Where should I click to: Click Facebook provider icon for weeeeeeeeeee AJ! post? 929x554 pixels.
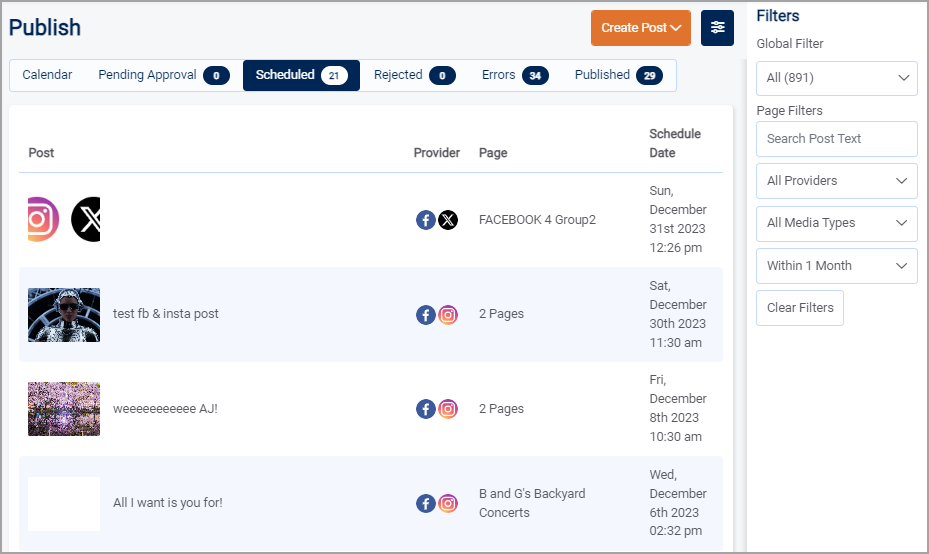coord(425,409)
